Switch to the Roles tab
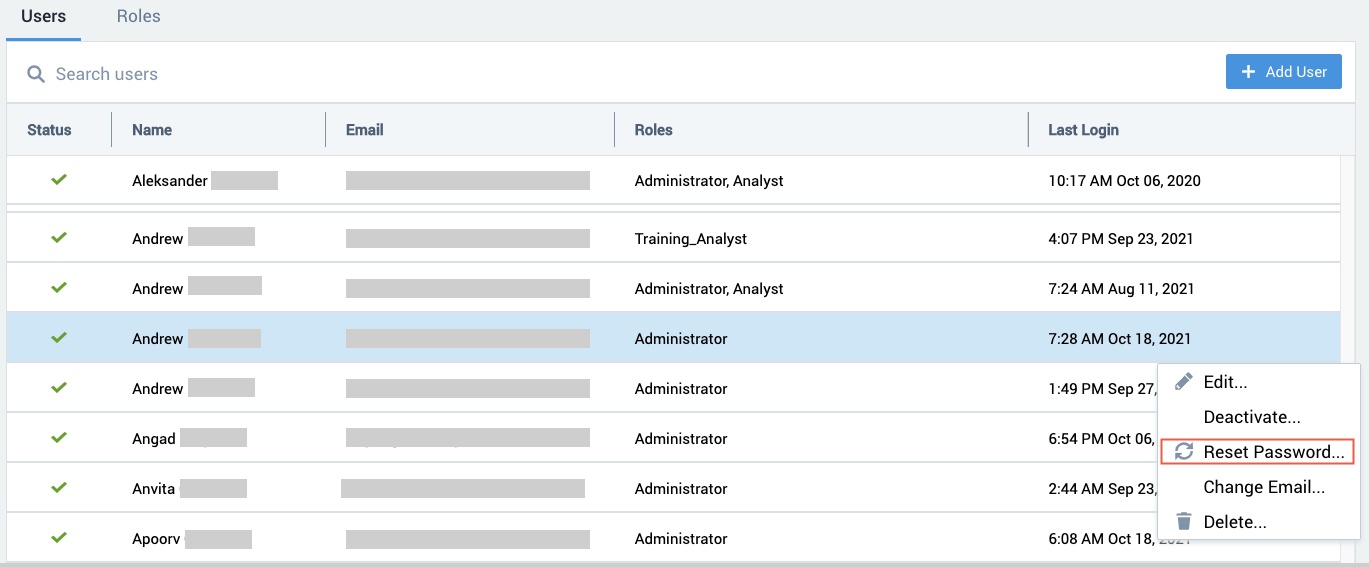The width and height of the screenshot is (1369, 567). point(138,17)
